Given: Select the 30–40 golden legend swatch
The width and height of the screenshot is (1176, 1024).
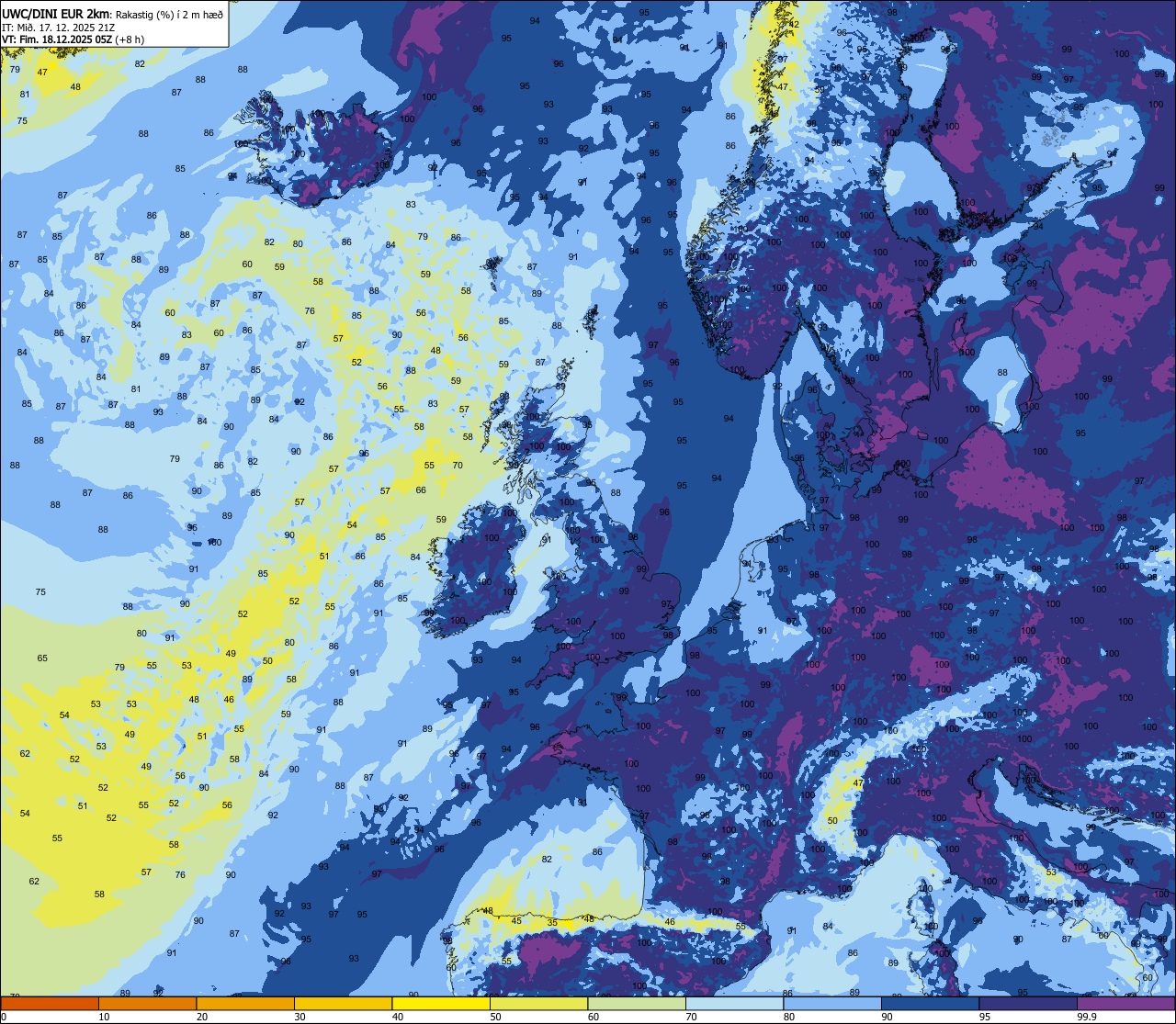Looking at the screenshot, I should pos(343,1003).
